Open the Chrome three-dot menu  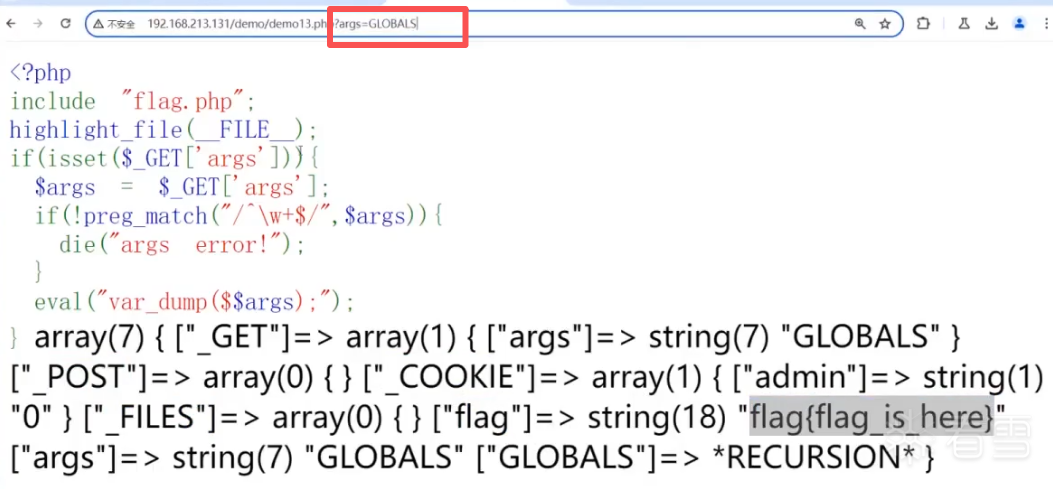[1044, 23]
